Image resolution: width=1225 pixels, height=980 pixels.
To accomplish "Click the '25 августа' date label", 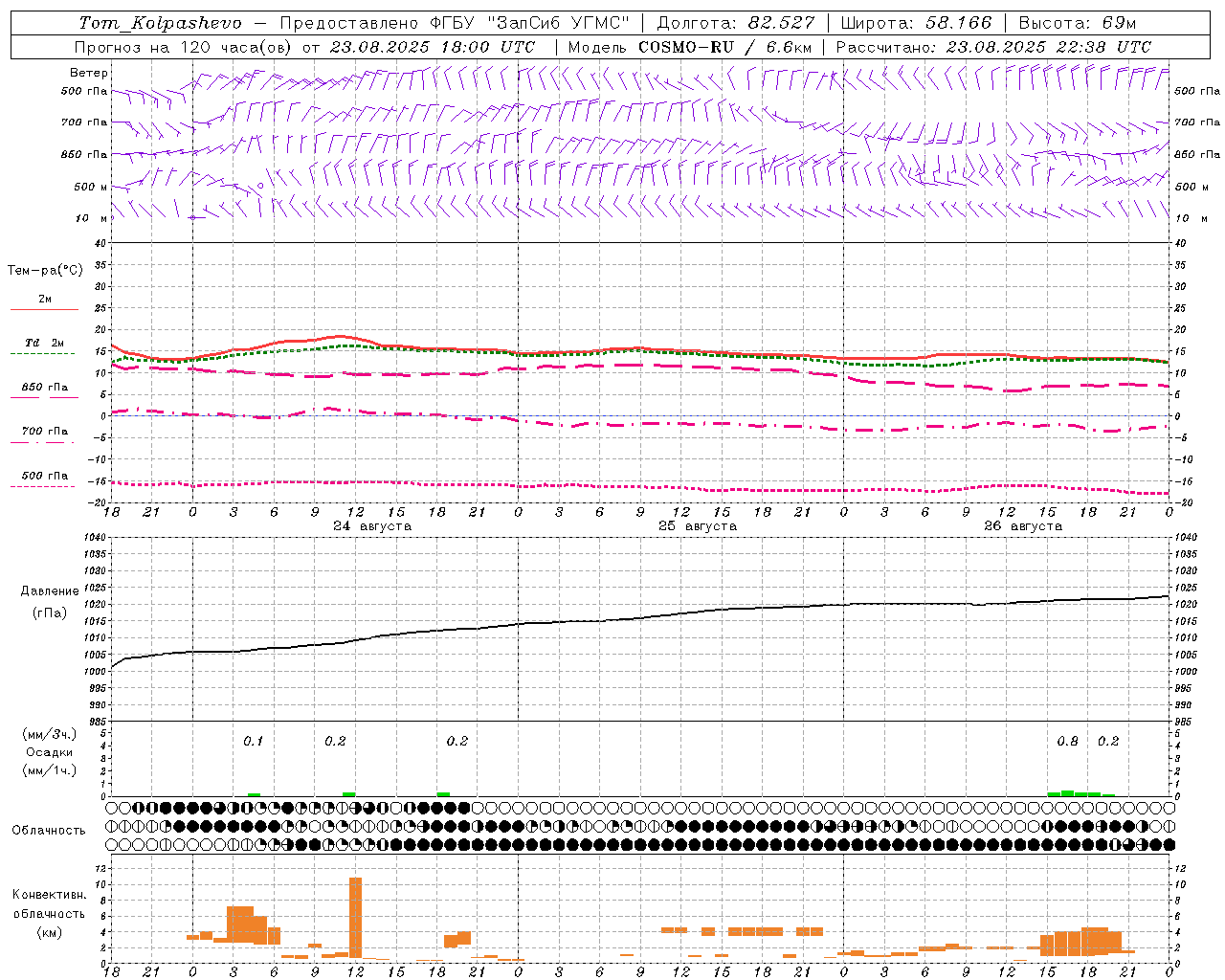I will tap(698, 526).
